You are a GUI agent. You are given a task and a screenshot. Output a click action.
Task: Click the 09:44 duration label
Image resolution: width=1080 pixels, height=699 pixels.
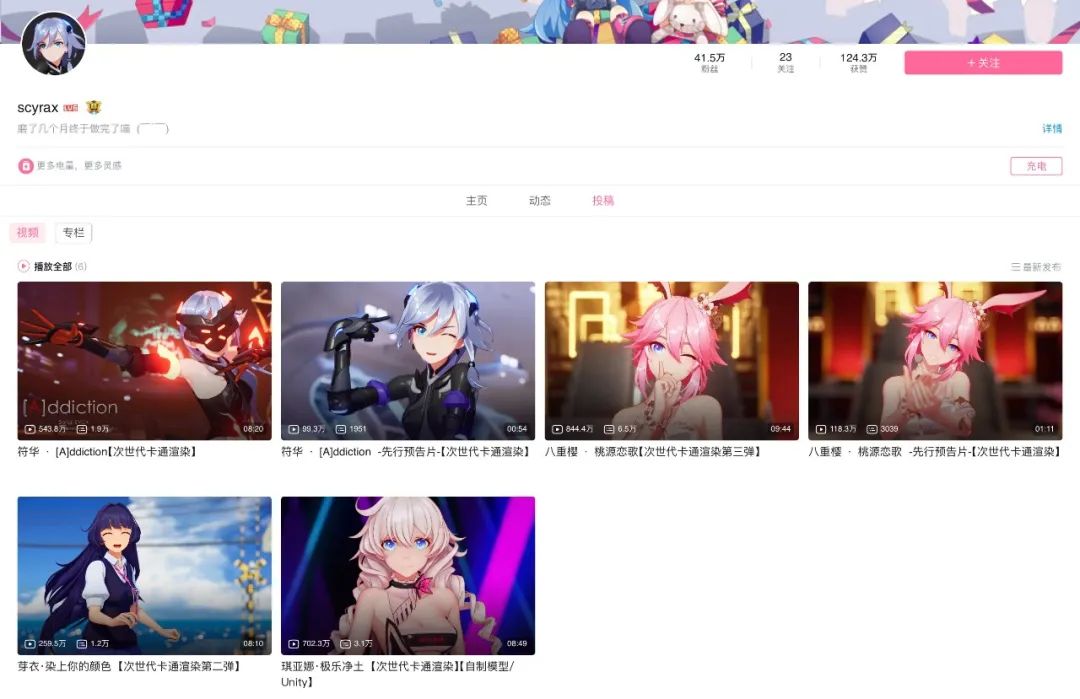point(780,429)
